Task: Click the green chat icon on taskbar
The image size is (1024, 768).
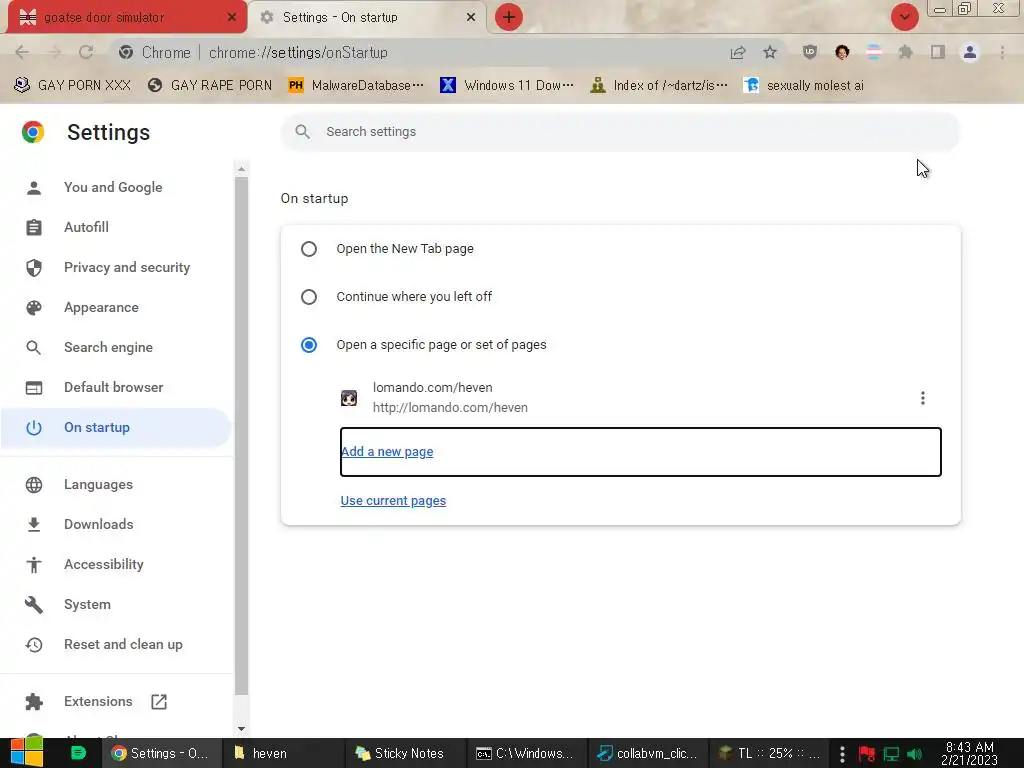Action: (78, 753)
